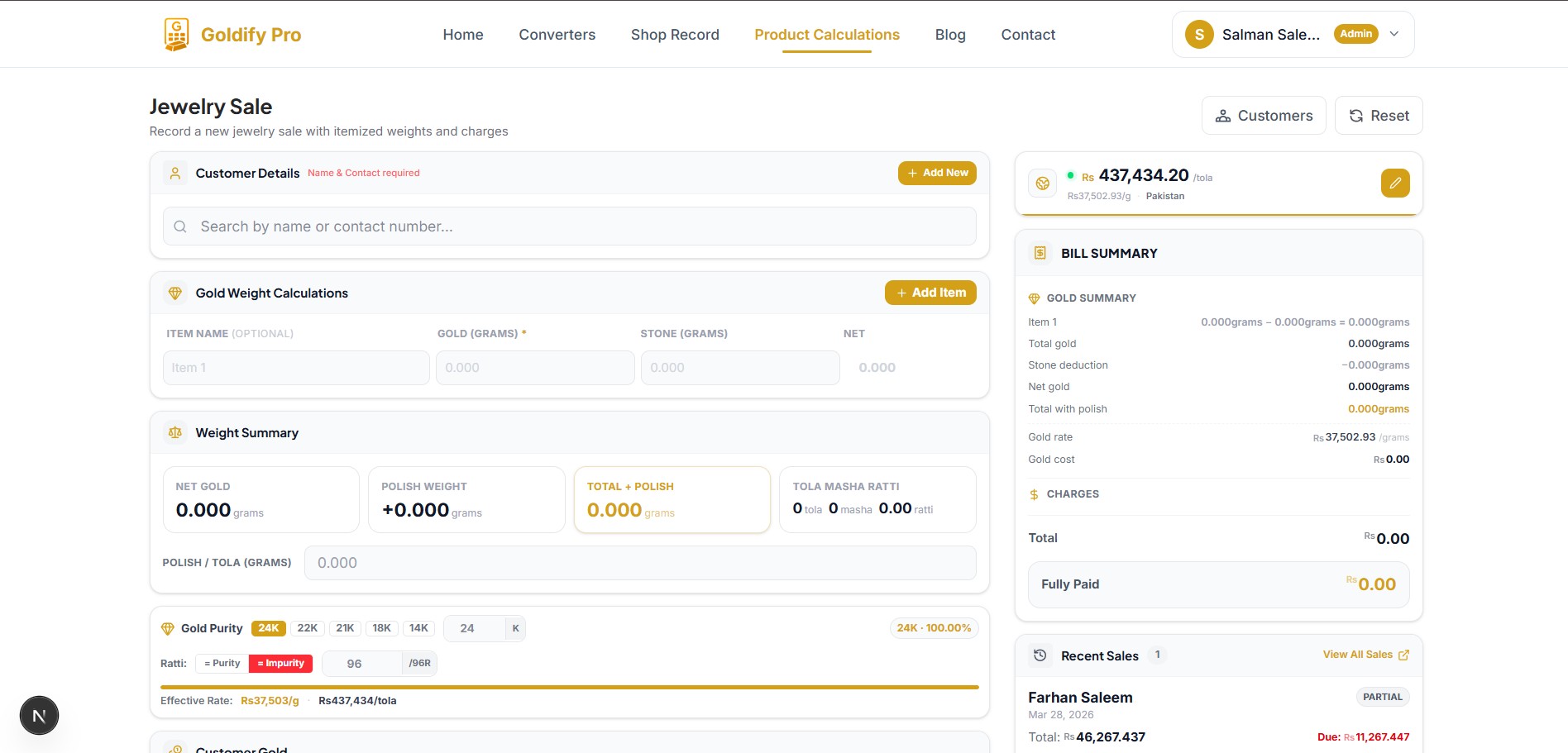
Task: Switch Ratti mode to Impurity
Action: tap(281, 664)
